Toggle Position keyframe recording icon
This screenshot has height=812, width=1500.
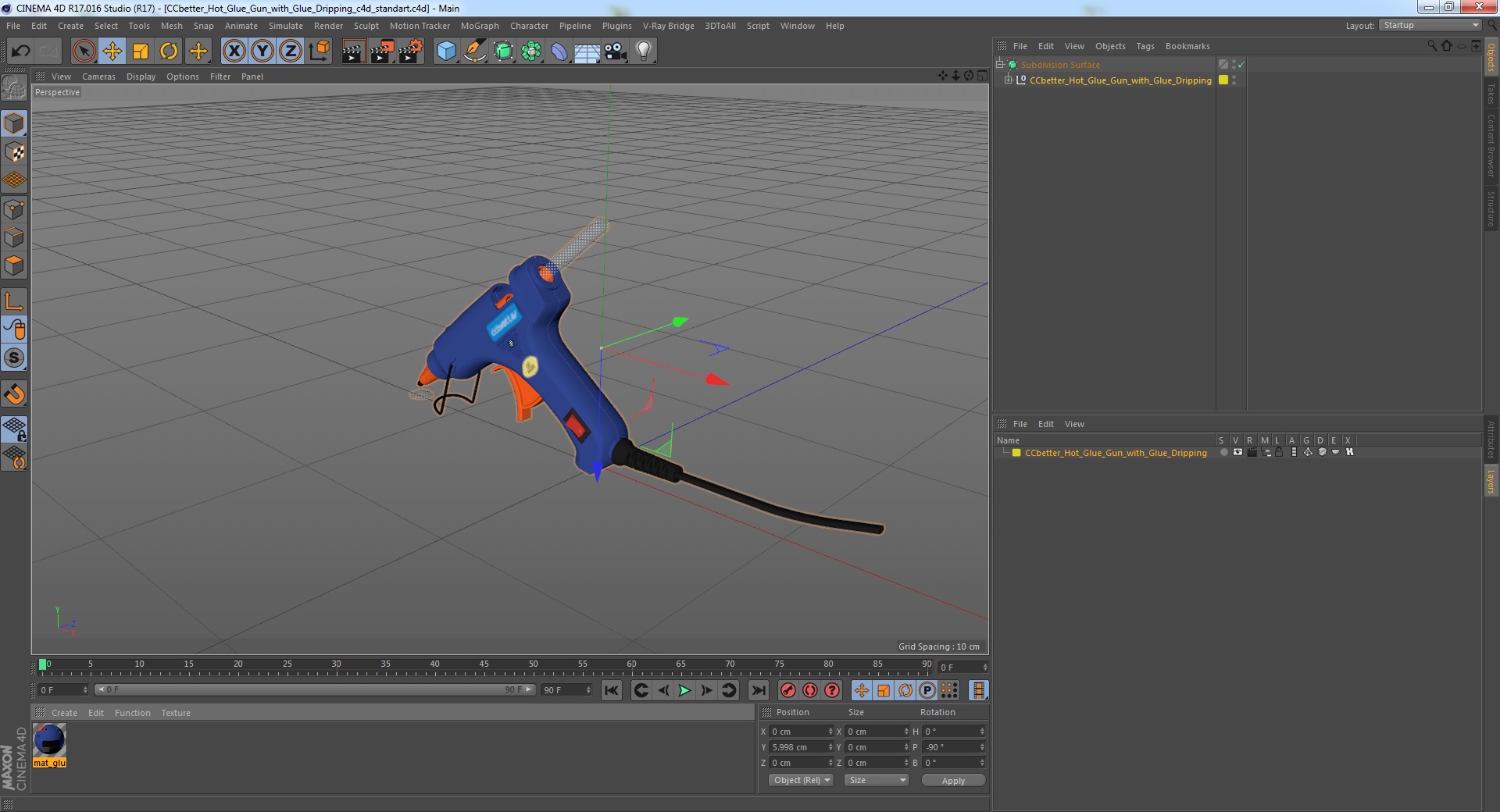pos(861,690)
